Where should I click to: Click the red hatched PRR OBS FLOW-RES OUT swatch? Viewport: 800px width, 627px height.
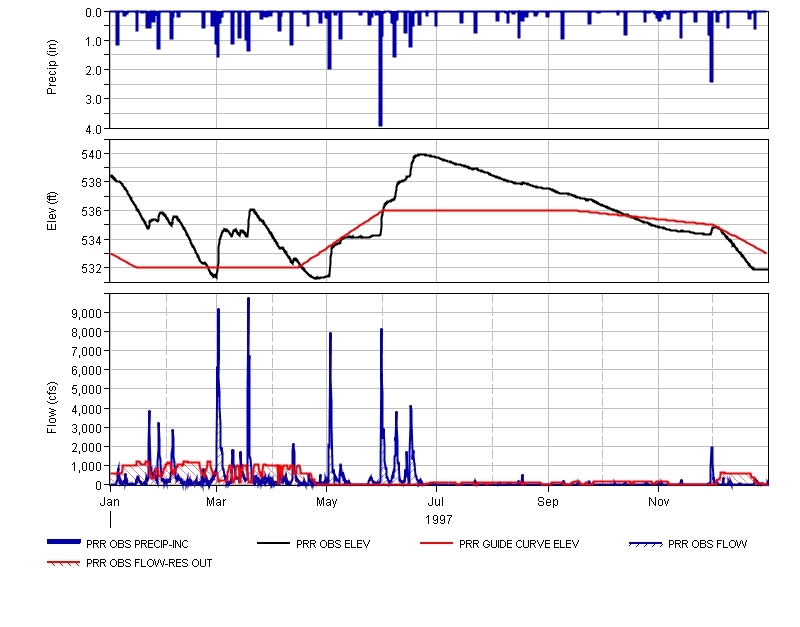(65, 563)
